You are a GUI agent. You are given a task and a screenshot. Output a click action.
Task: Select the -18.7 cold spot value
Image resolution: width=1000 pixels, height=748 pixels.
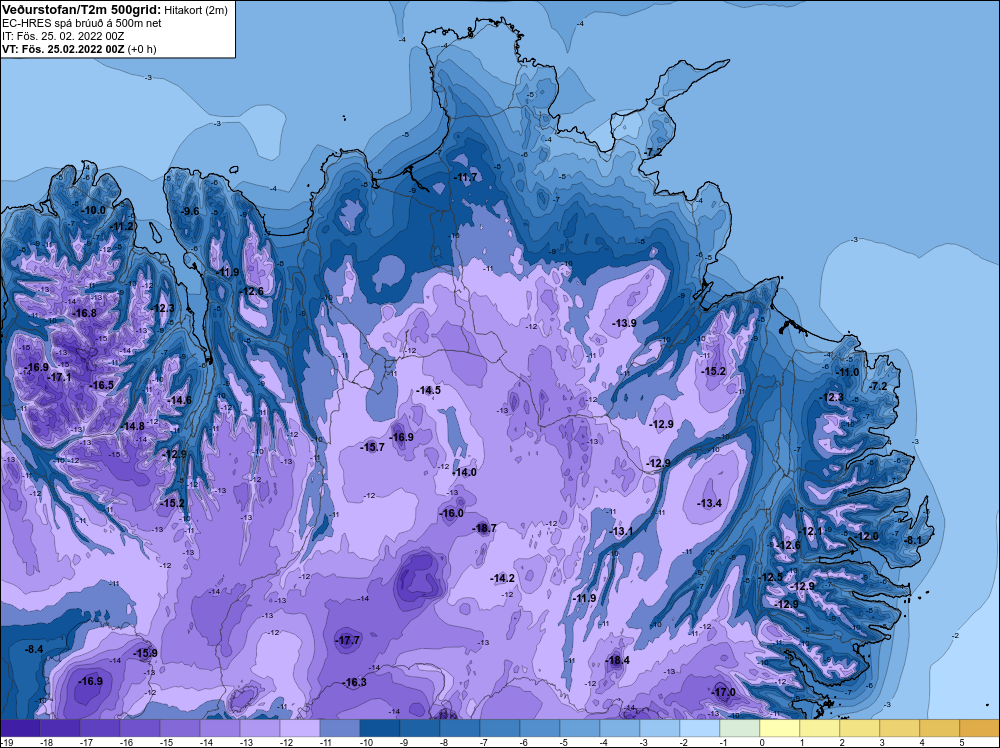click(484, 528)
